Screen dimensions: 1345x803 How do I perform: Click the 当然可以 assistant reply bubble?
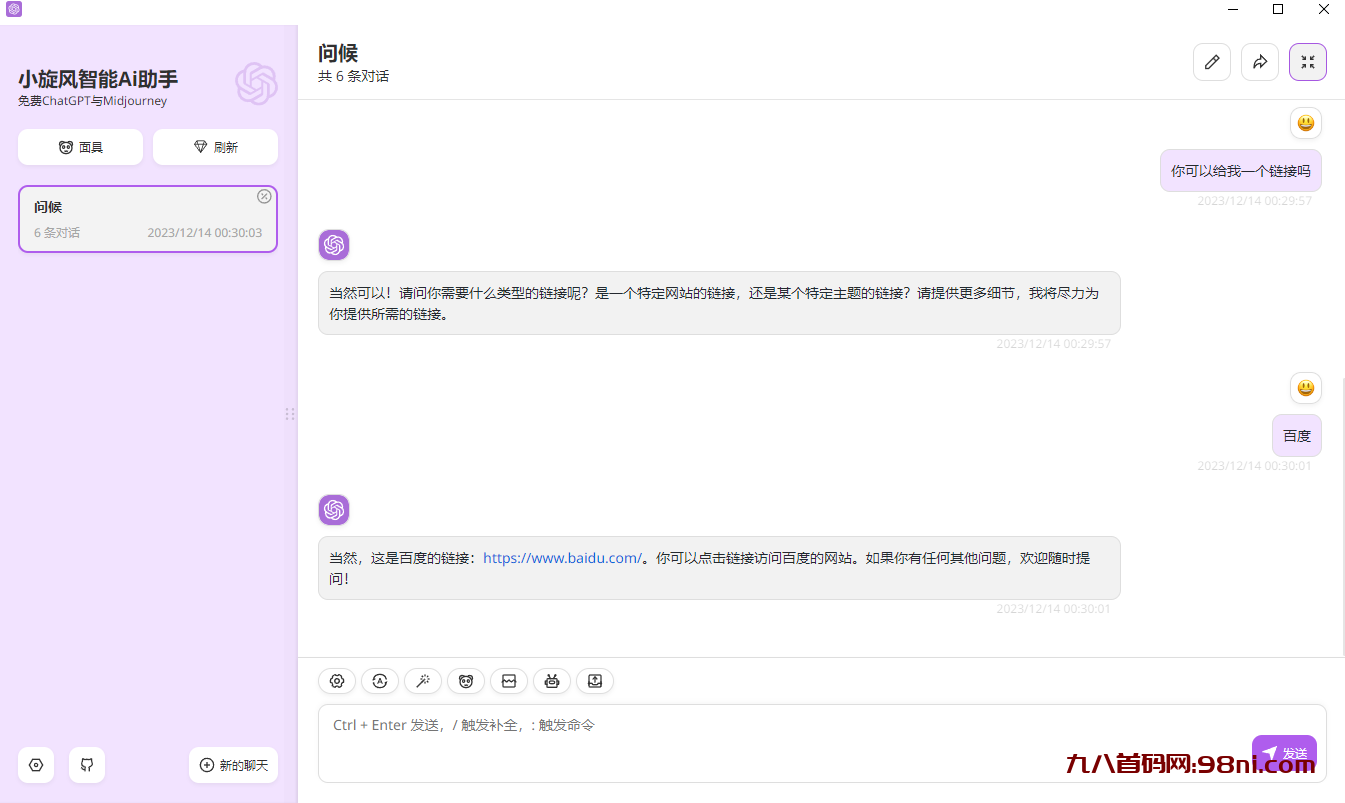pyautogui.click(x=719, y=303)
